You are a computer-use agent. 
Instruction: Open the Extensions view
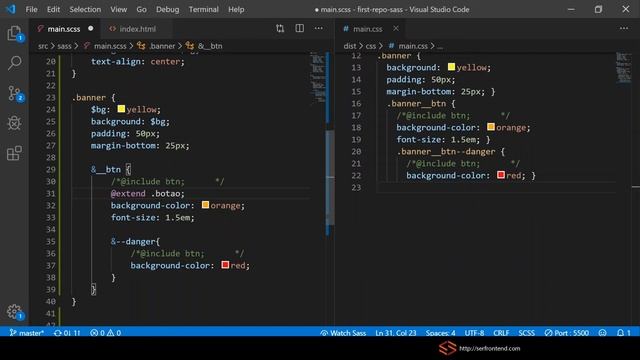click(x=14, y=153)
